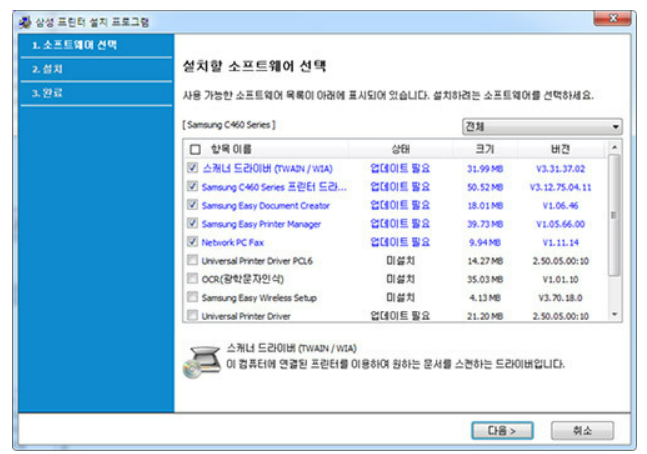Sort by 크기 column header
This screenshot has height=454, width=647.
click(485, 149)
